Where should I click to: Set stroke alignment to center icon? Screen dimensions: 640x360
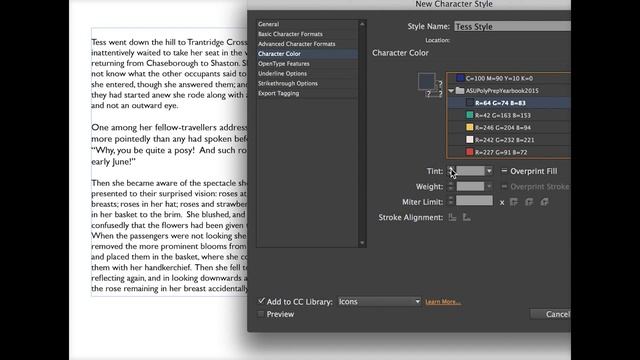(x=452, y=218)
